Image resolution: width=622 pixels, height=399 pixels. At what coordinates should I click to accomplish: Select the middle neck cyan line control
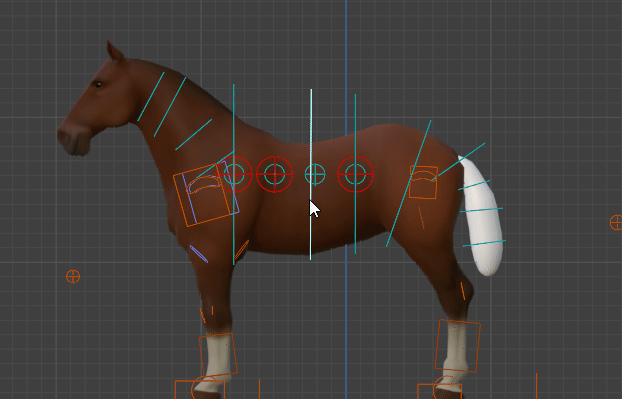pos(170,107)
